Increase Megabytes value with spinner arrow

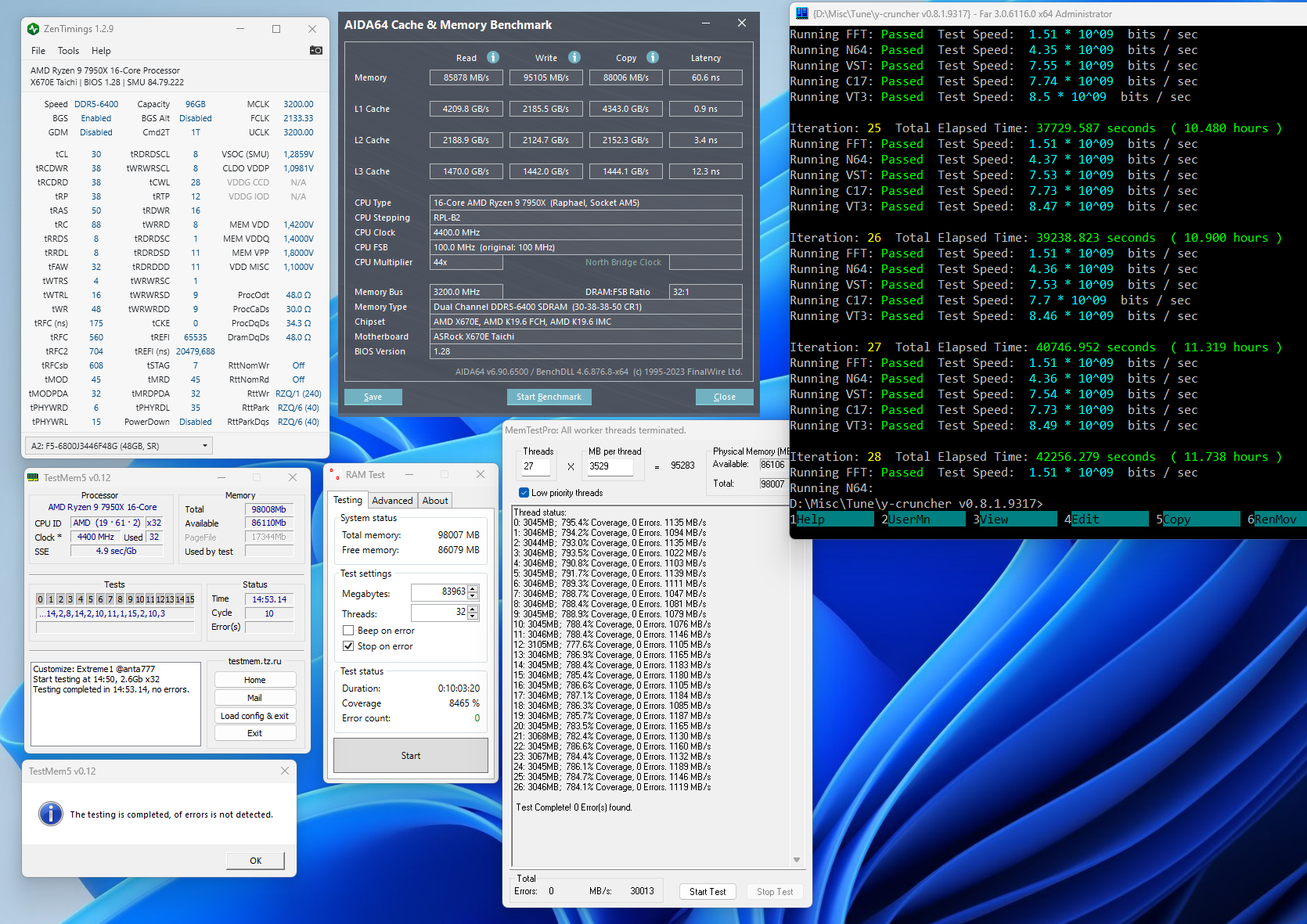[x=473, y=588]
